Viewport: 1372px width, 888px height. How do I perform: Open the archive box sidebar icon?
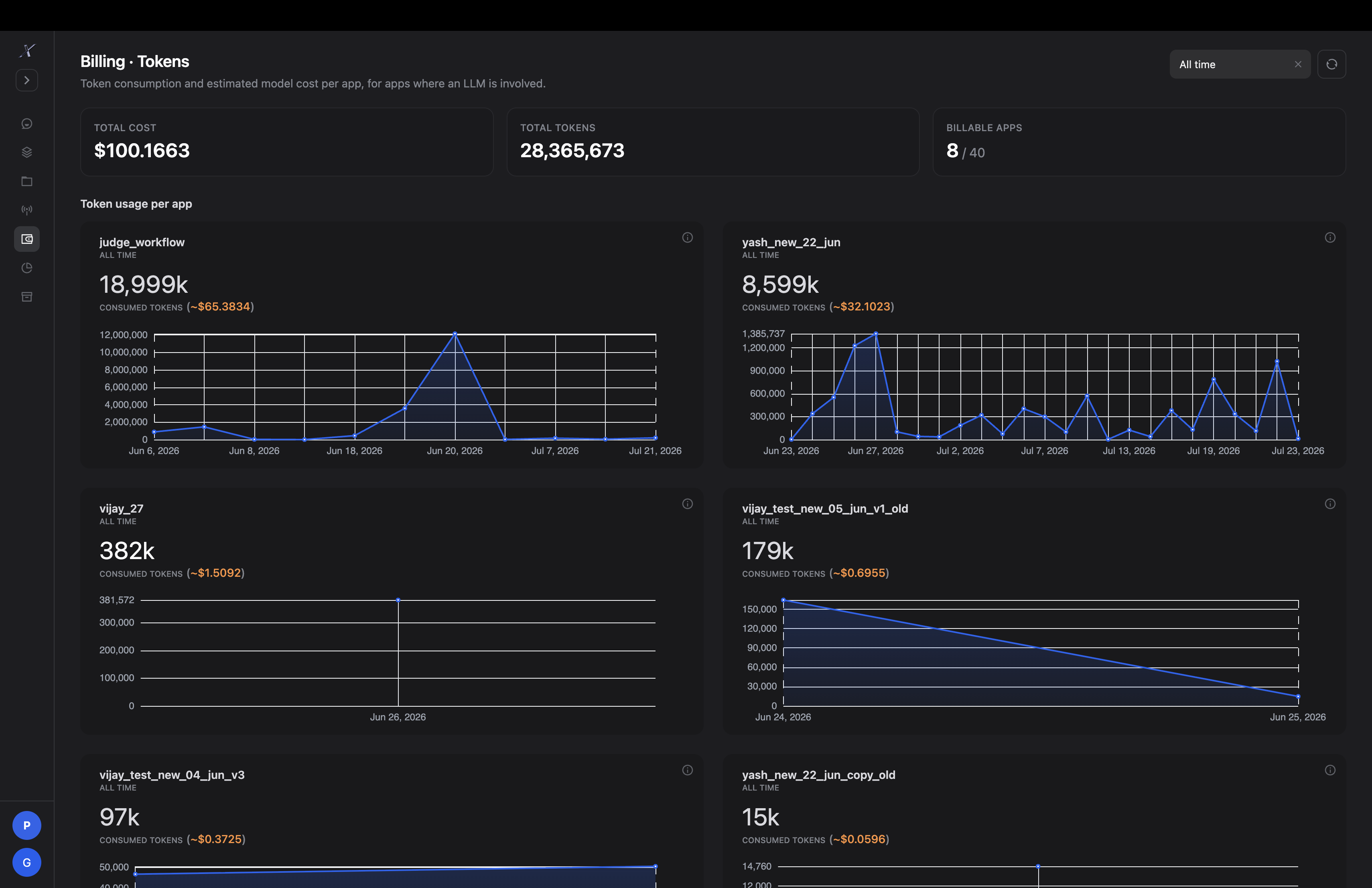pyautogui.click(x=26, y=297)
